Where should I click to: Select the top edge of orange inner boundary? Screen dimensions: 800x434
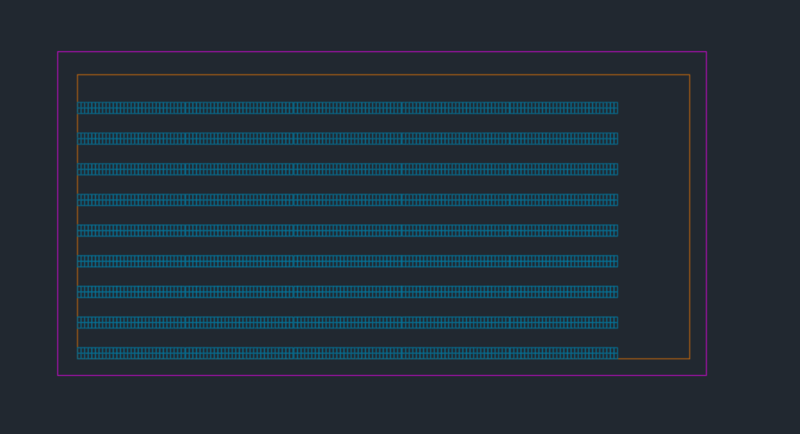point(383,75)
